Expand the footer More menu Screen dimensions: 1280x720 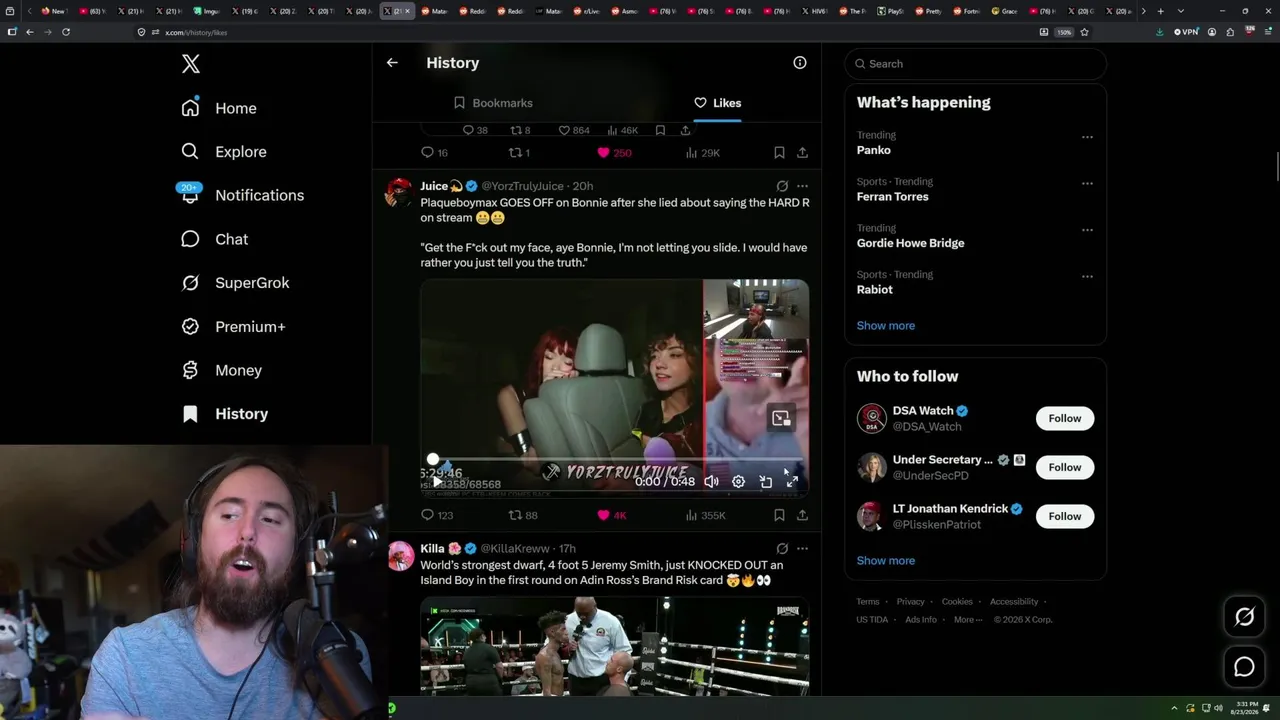point(967,620)
